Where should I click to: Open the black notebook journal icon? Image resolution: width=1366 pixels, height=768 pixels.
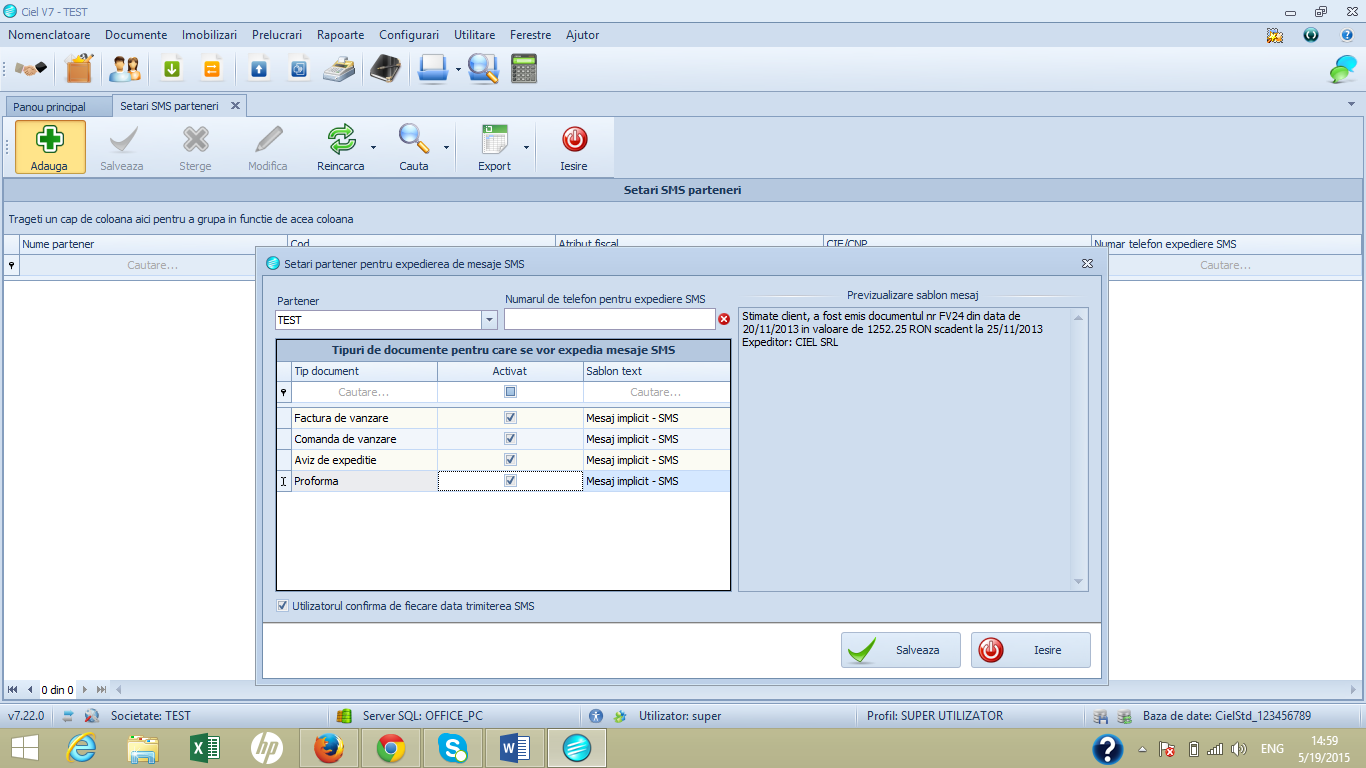pos(385,69)
